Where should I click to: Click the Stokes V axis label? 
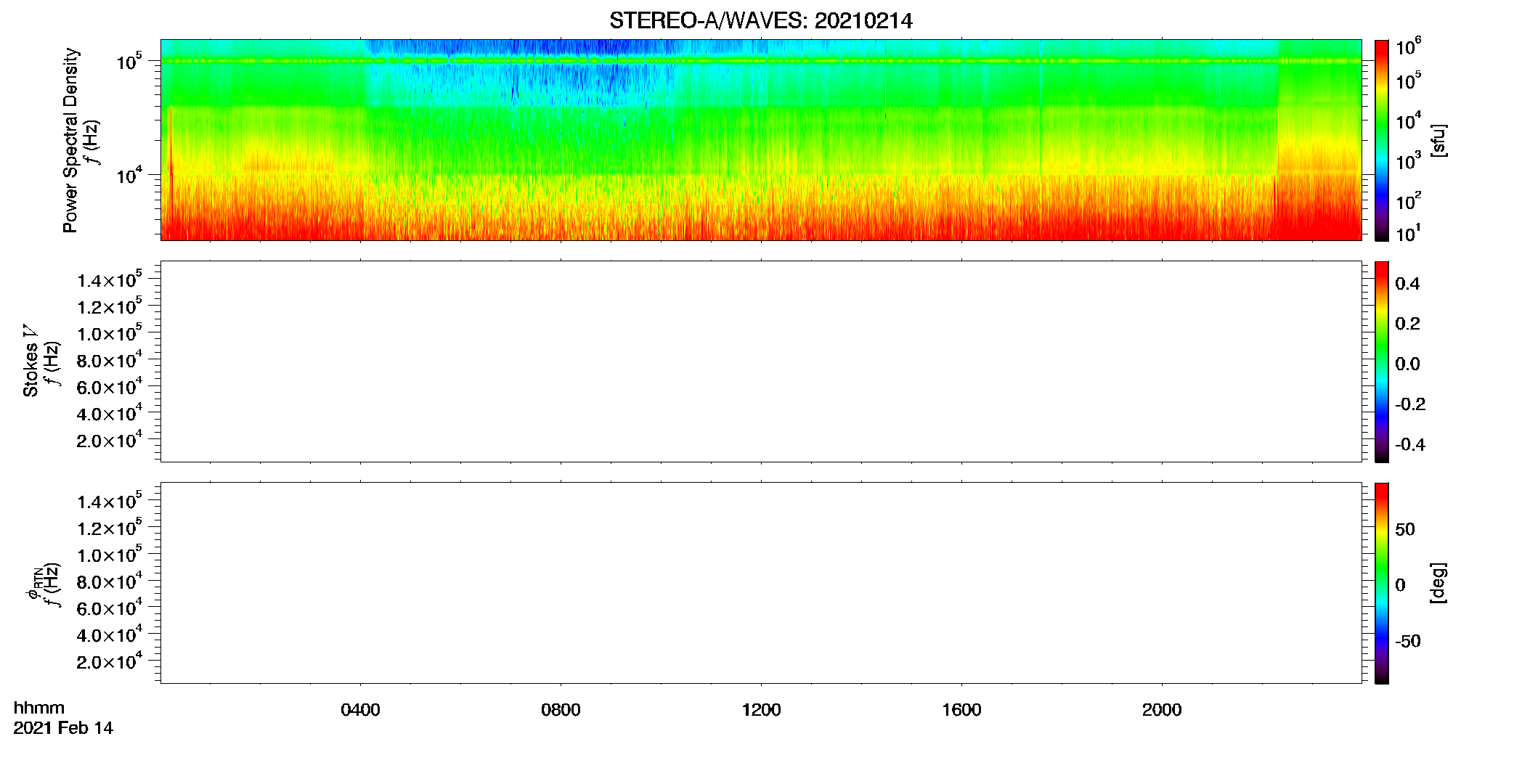[x=30, y=361]
